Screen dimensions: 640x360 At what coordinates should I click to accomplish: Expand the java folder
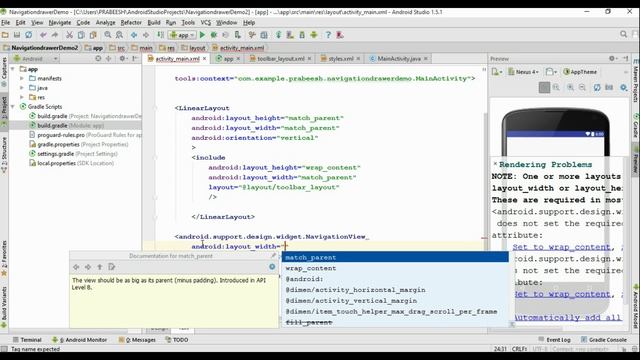(22, 88)
